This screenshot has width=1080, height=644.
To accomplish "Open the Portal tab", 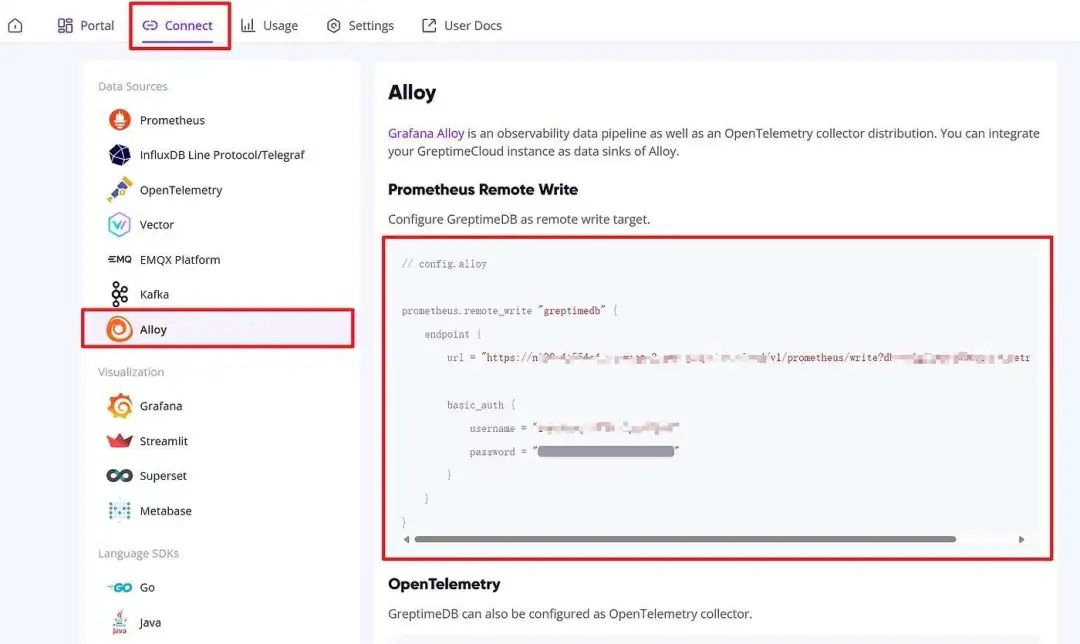I will tap(85, 25).
